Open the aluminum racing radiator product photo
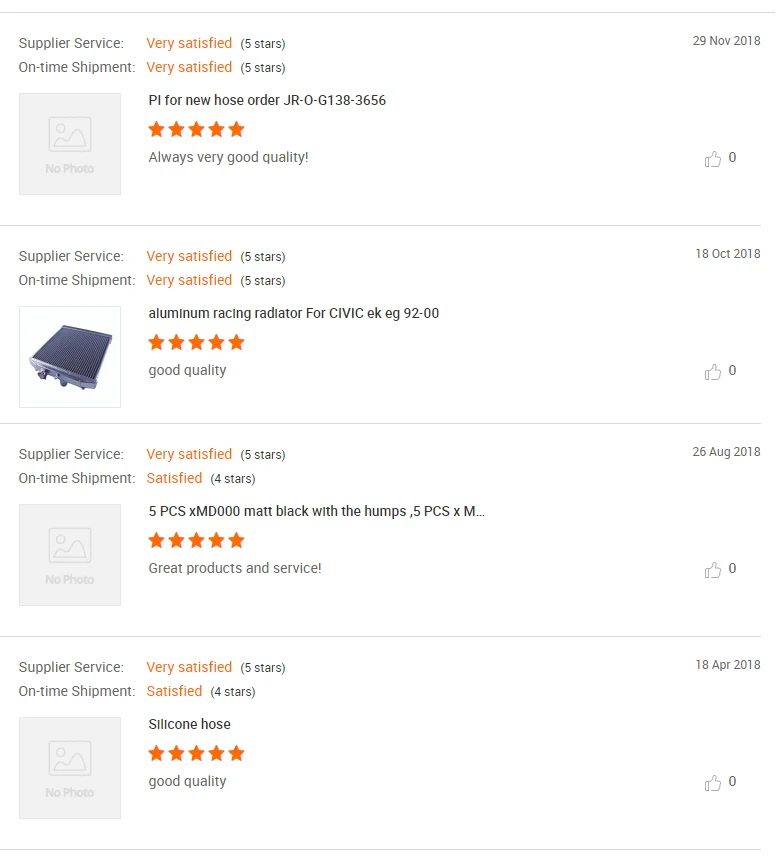The width and height of the screenshot is (784, 859). tap(70, 357)
